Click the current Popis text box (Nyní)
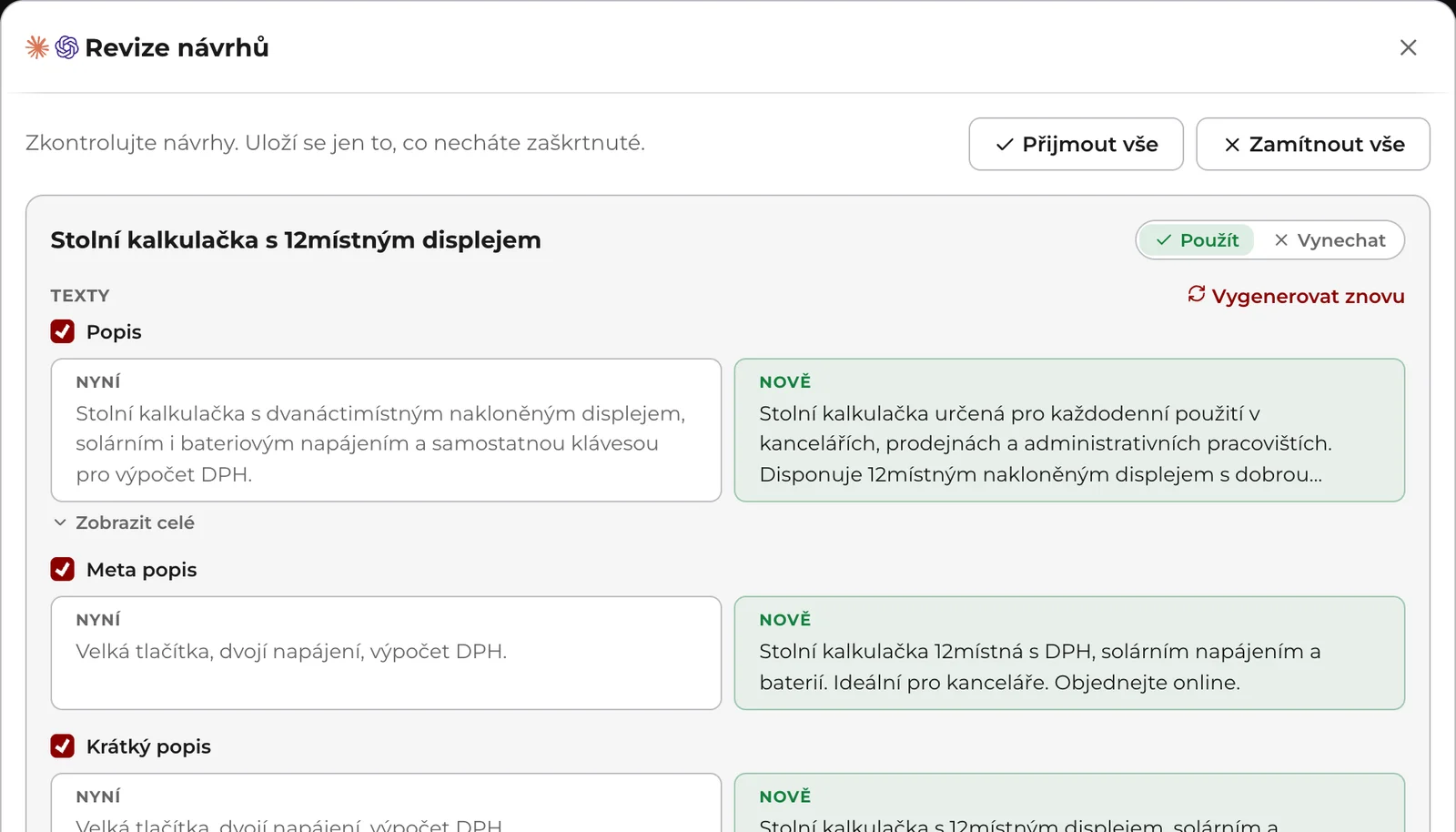 (386, 430)
